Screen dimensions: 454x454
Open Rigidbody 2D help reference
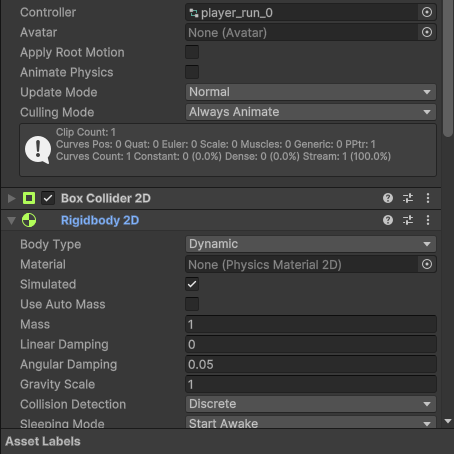pyautogui.click(x=388, y=220)
